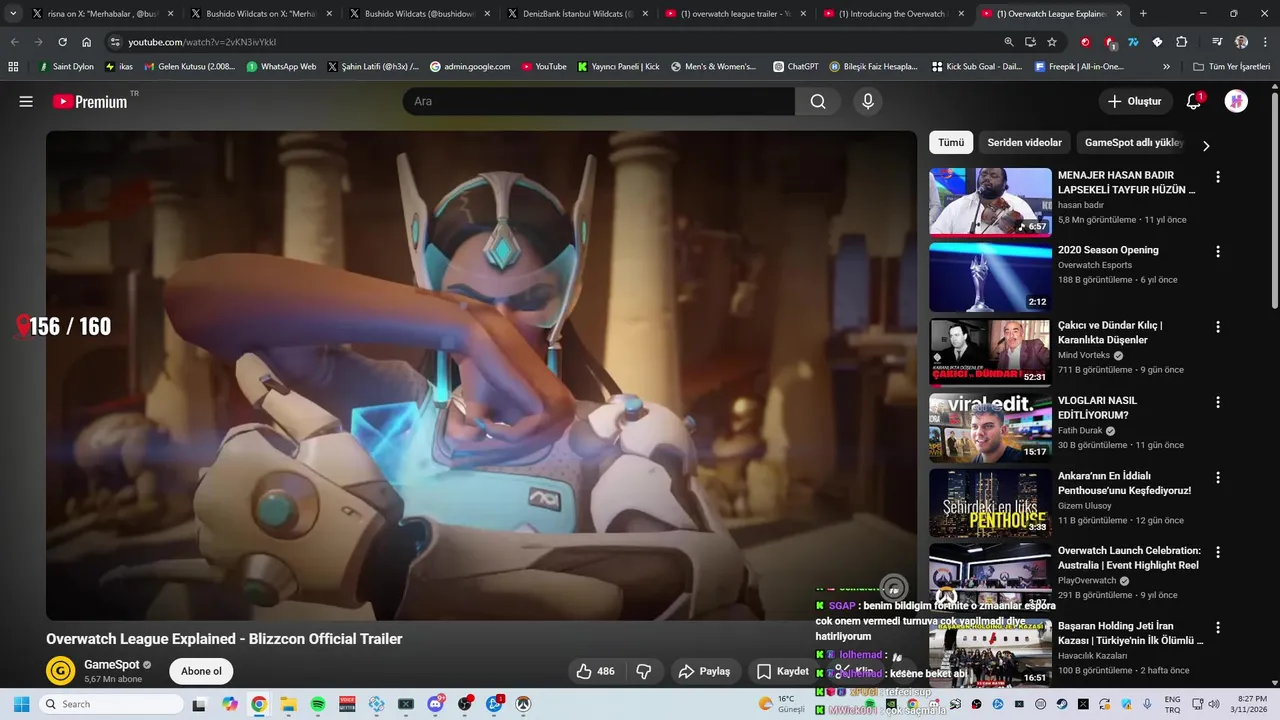This screenshot has height=720, width=1280.
Task: Open VLOGLARI NASIL EDİTLİYORUM thumbnail
Action: (x=990, y=427)
